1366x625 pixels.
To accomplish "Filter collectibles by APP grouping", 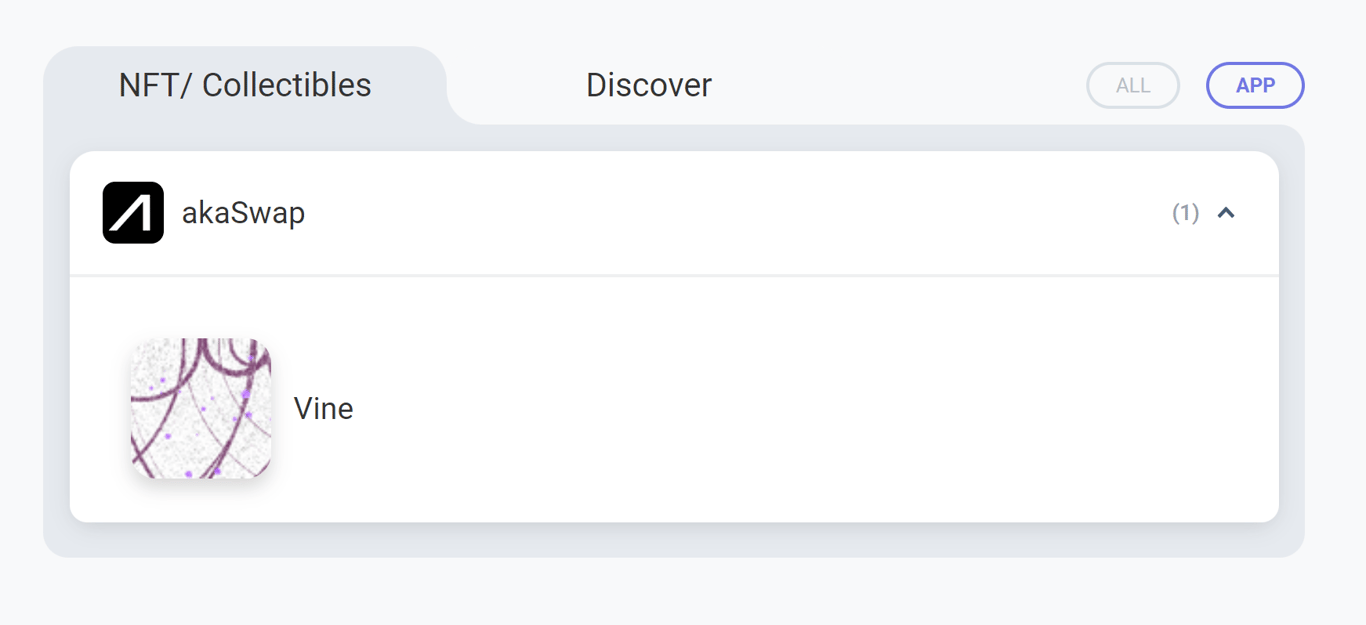I will coord(1255,85).
